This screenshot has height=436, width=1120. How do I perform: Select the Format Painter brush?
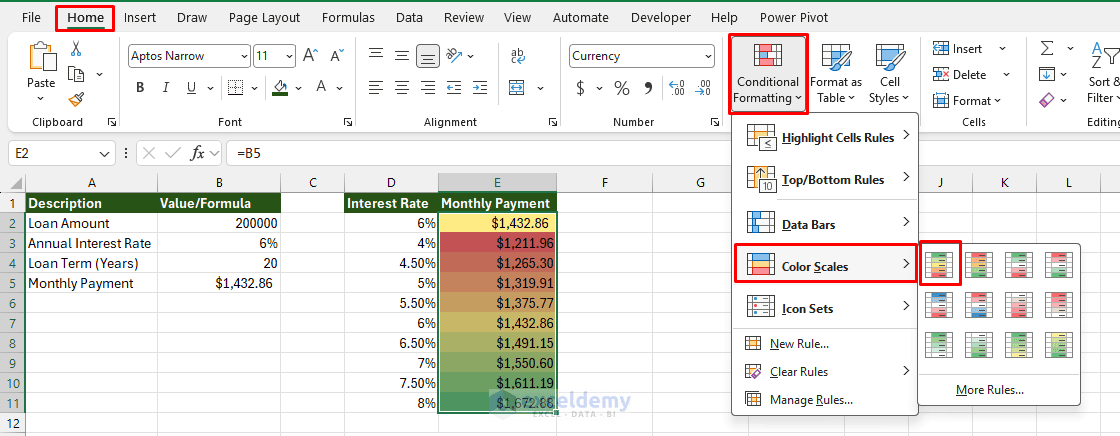click(x=76, y=99)
